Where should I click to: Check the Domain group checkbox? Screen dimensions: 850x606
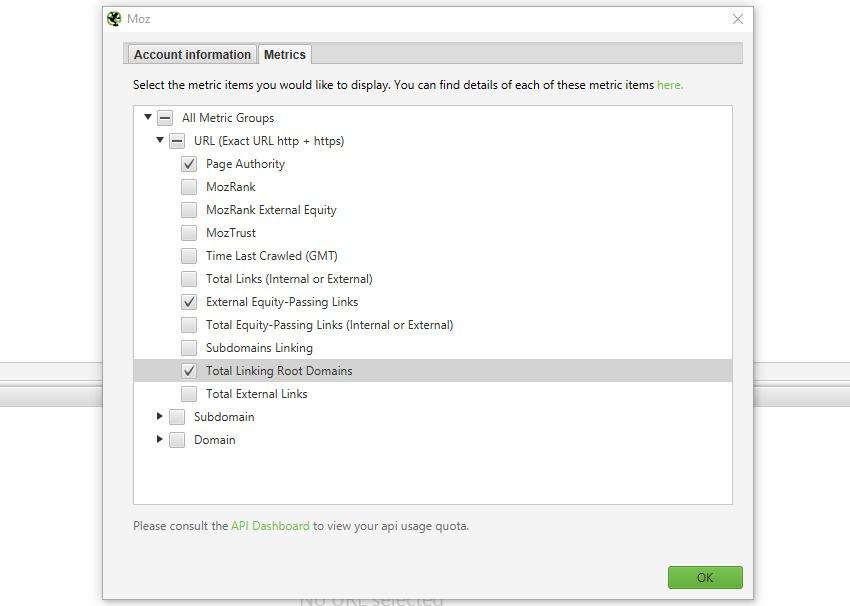pos(177,440)
